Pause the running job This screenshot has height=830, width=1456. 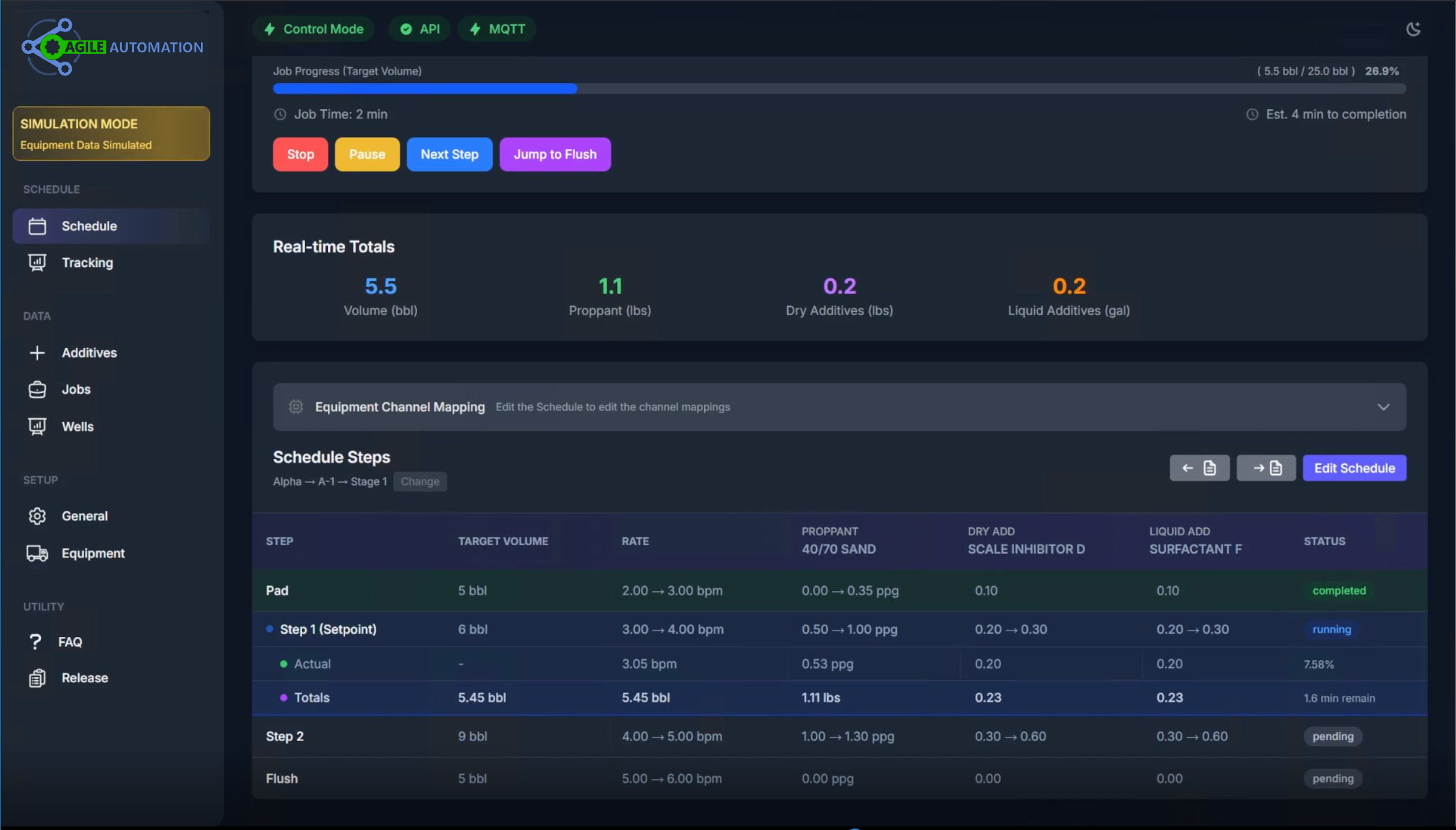(367, 154)
